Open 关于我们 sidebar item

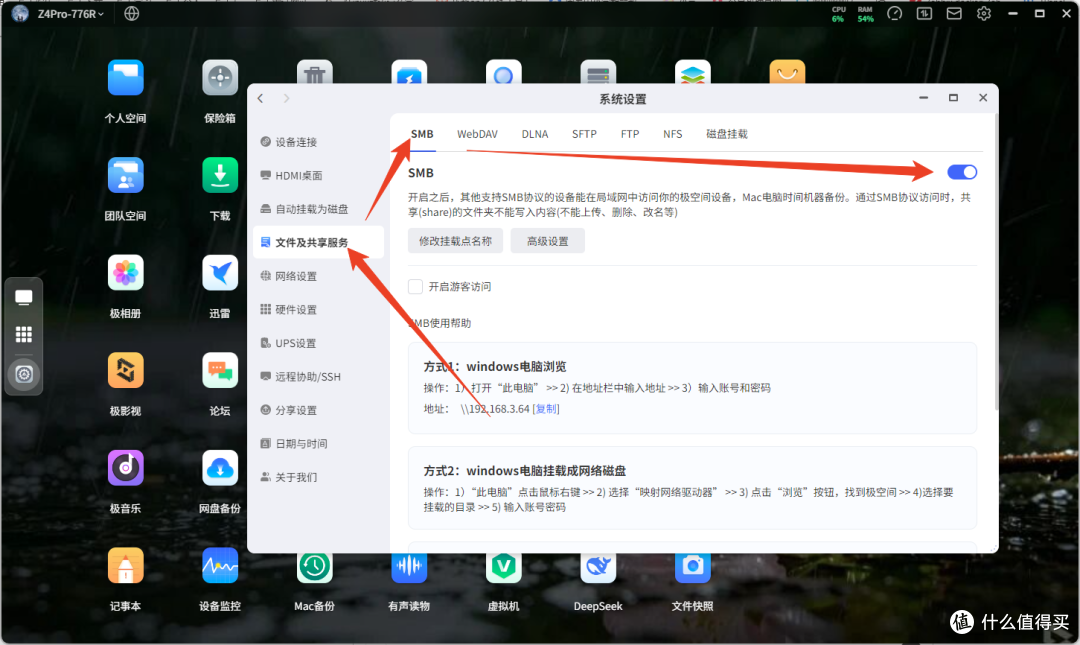click(318, 478)
